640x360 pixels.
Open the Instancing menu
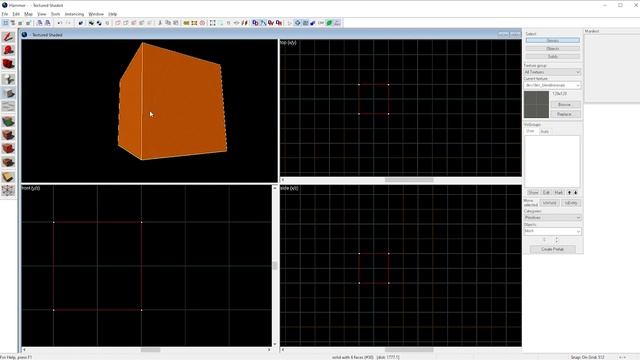click(x=74, y=14)
